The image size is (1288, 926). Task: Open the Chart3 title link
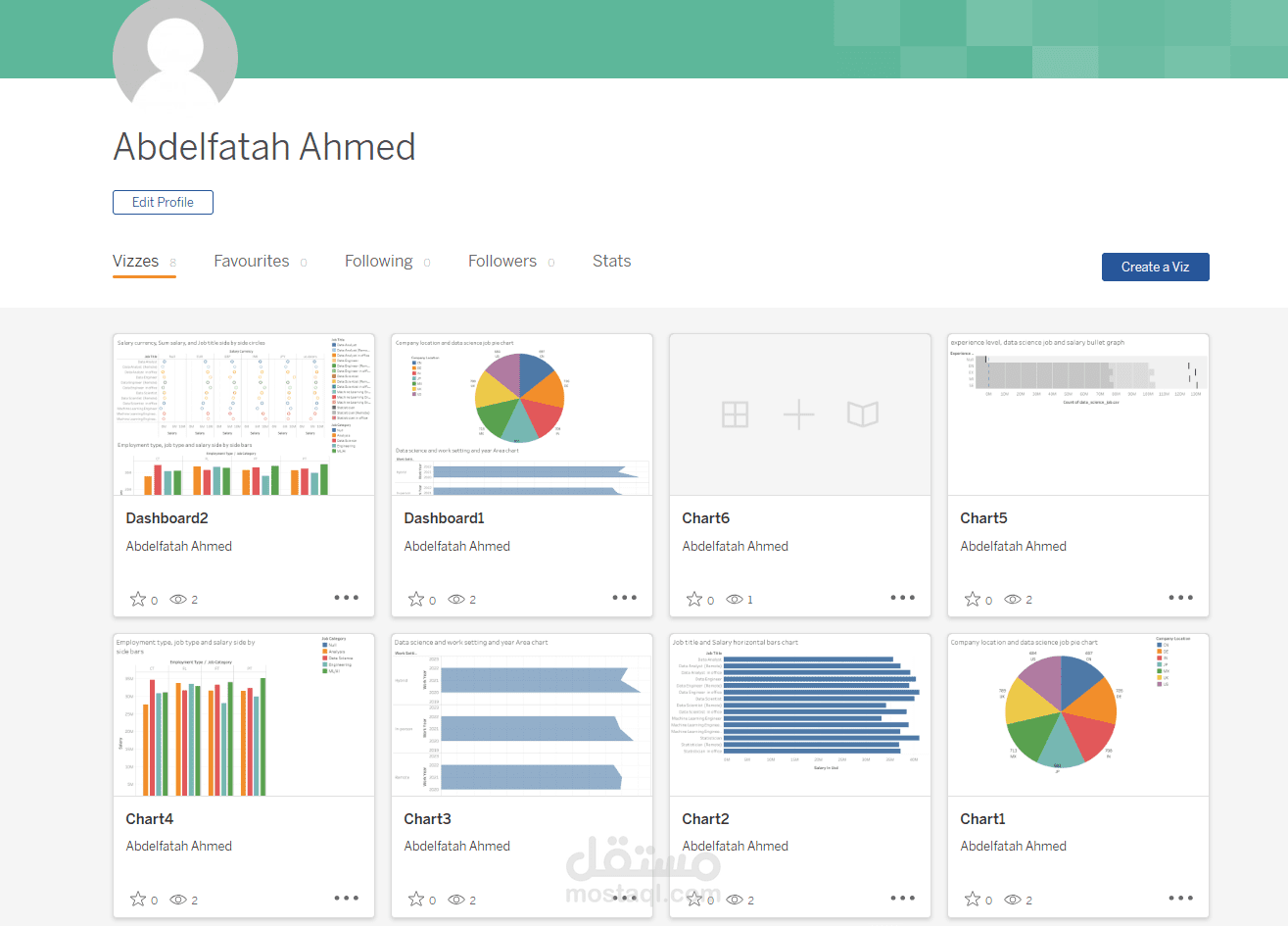427,819
